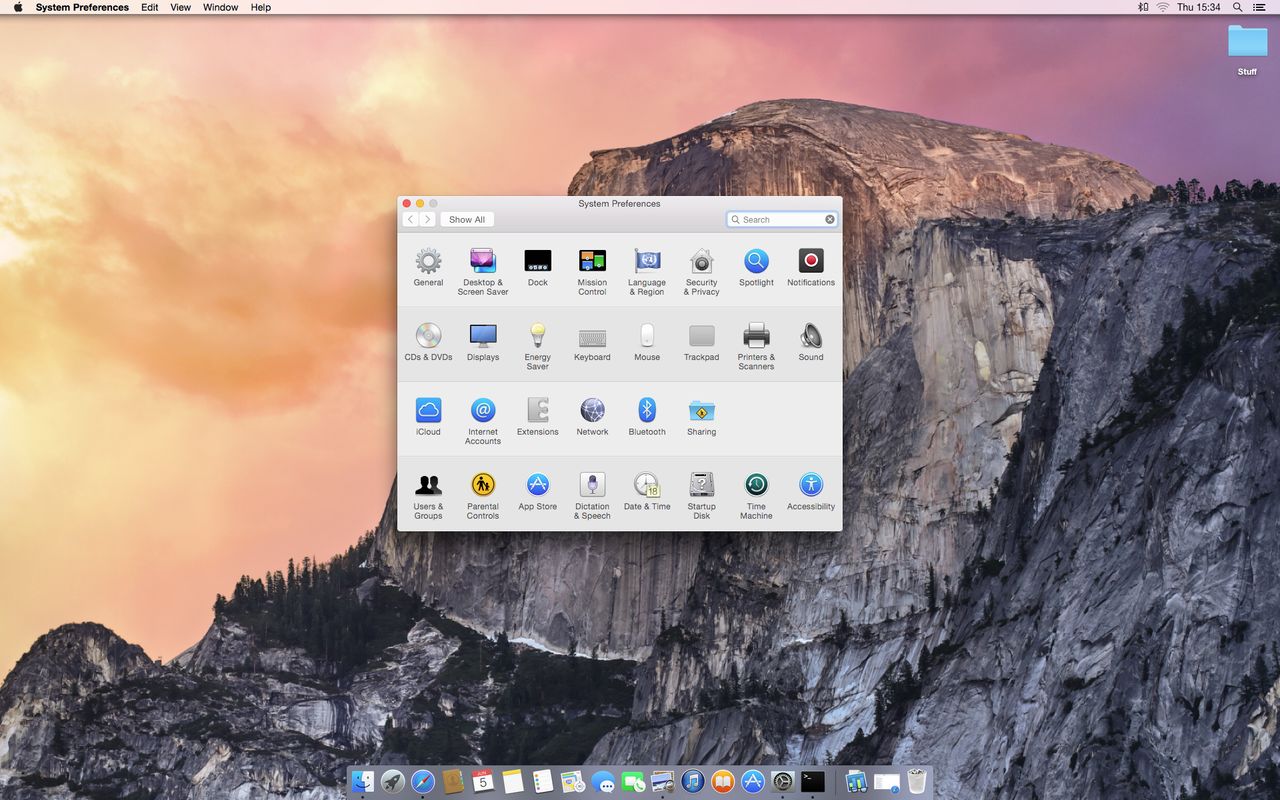Open Date & Time preferences
The image size is (1280, 800).
coord(647,492)
